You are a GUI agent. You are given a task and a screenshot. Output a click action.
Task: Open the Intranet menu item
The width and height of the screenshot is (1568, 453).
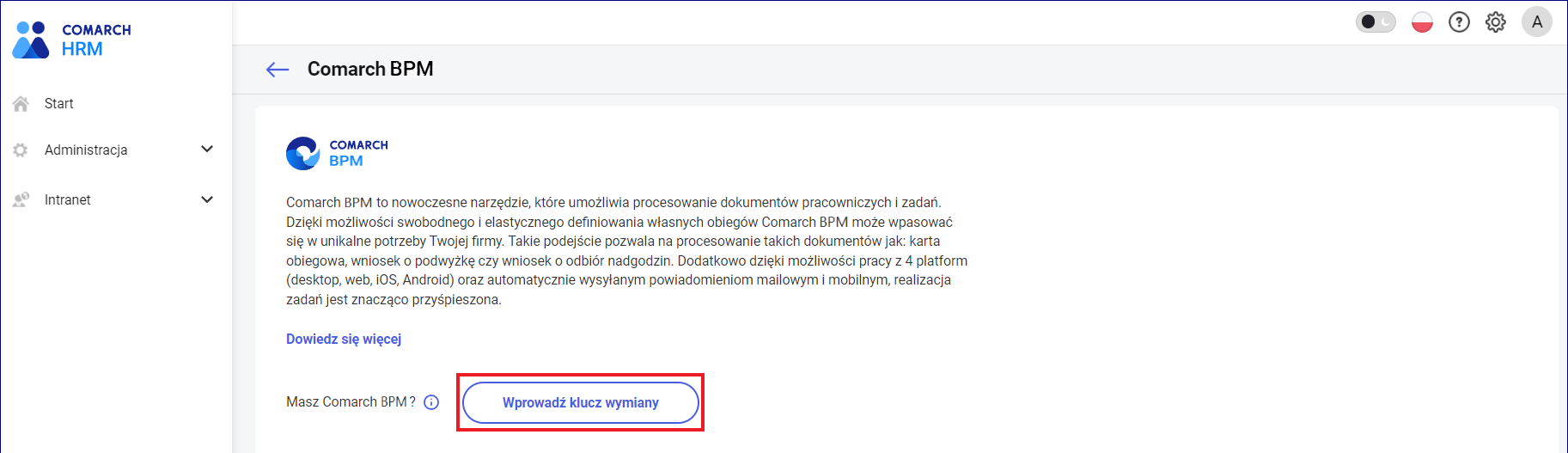[68, 199]
